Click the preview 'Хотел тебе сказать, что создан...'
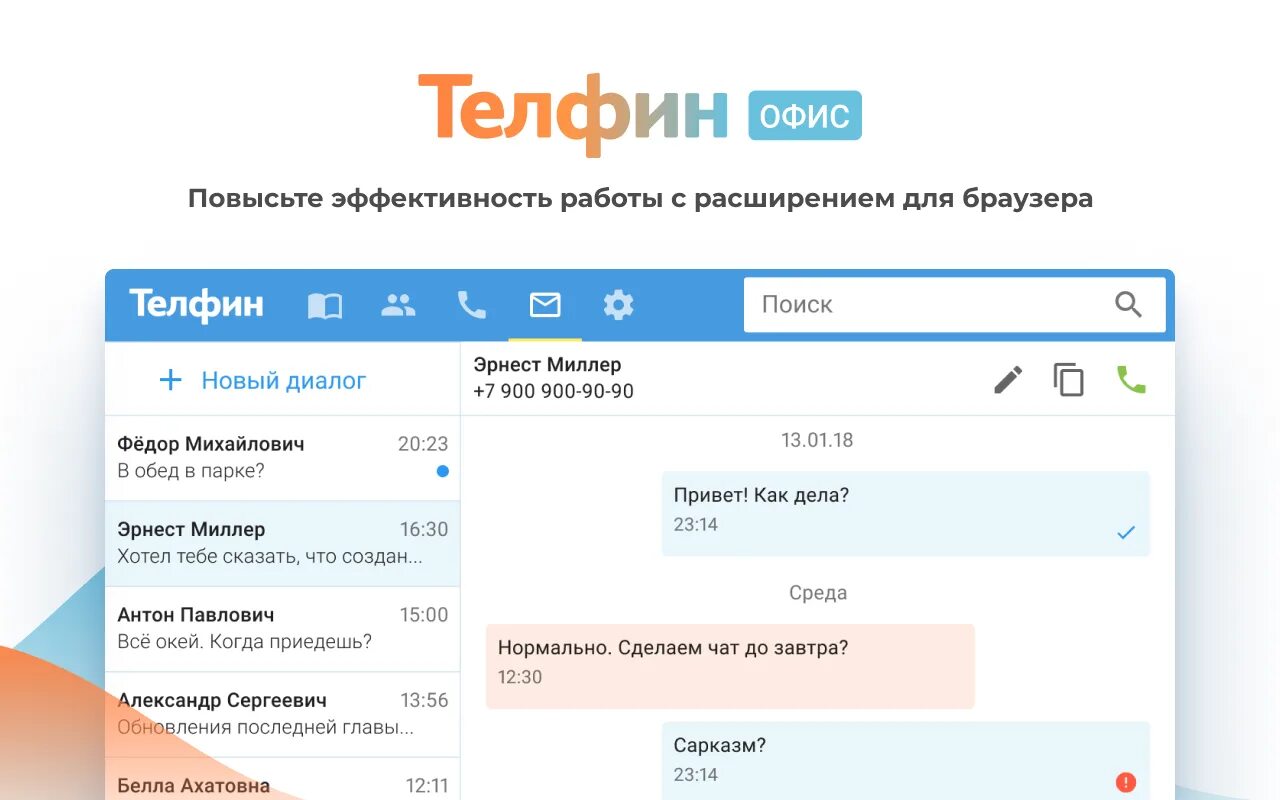 (x=270, y=557)
